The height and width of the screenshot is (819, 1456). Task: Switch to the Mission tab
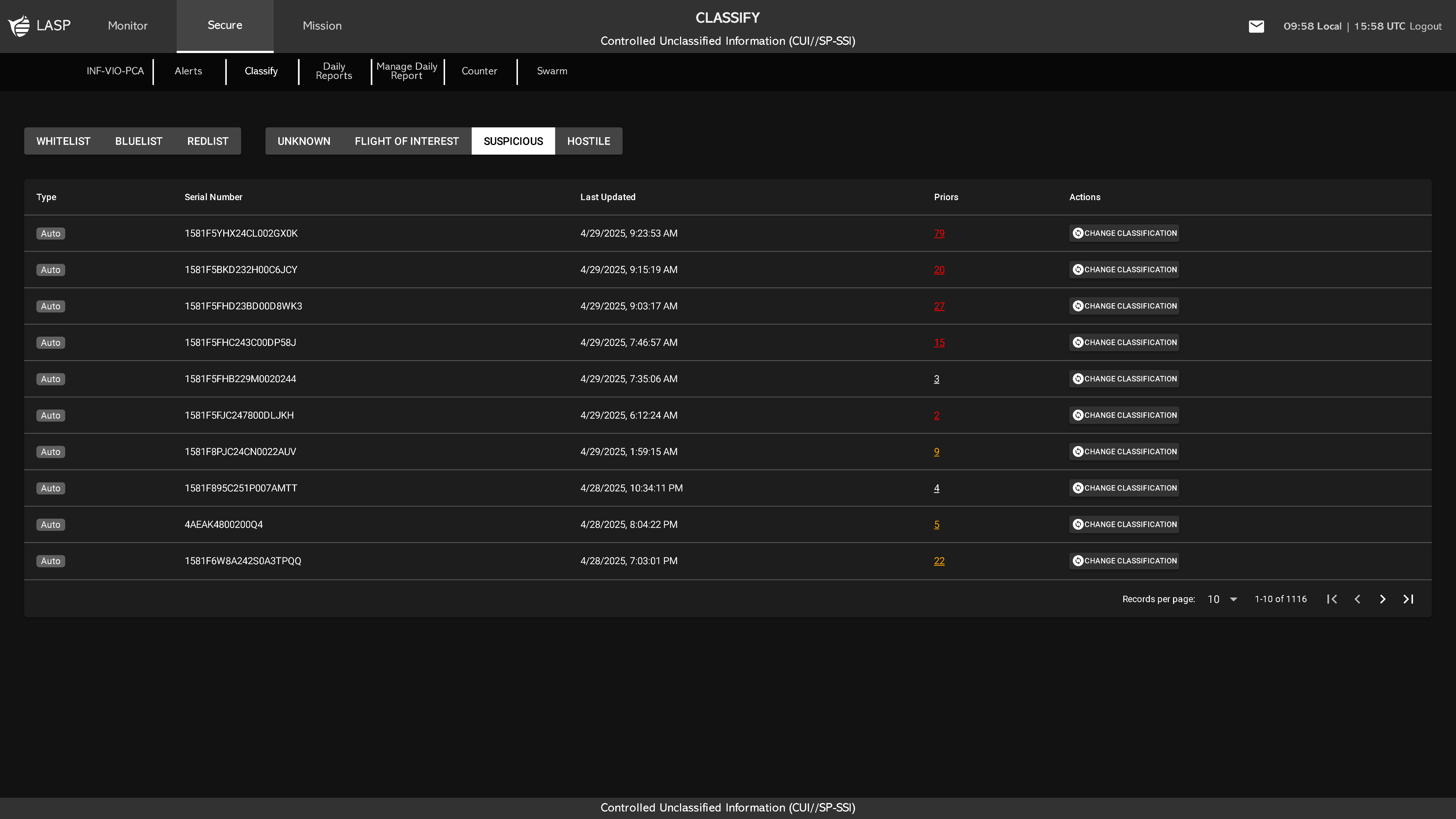322,26
